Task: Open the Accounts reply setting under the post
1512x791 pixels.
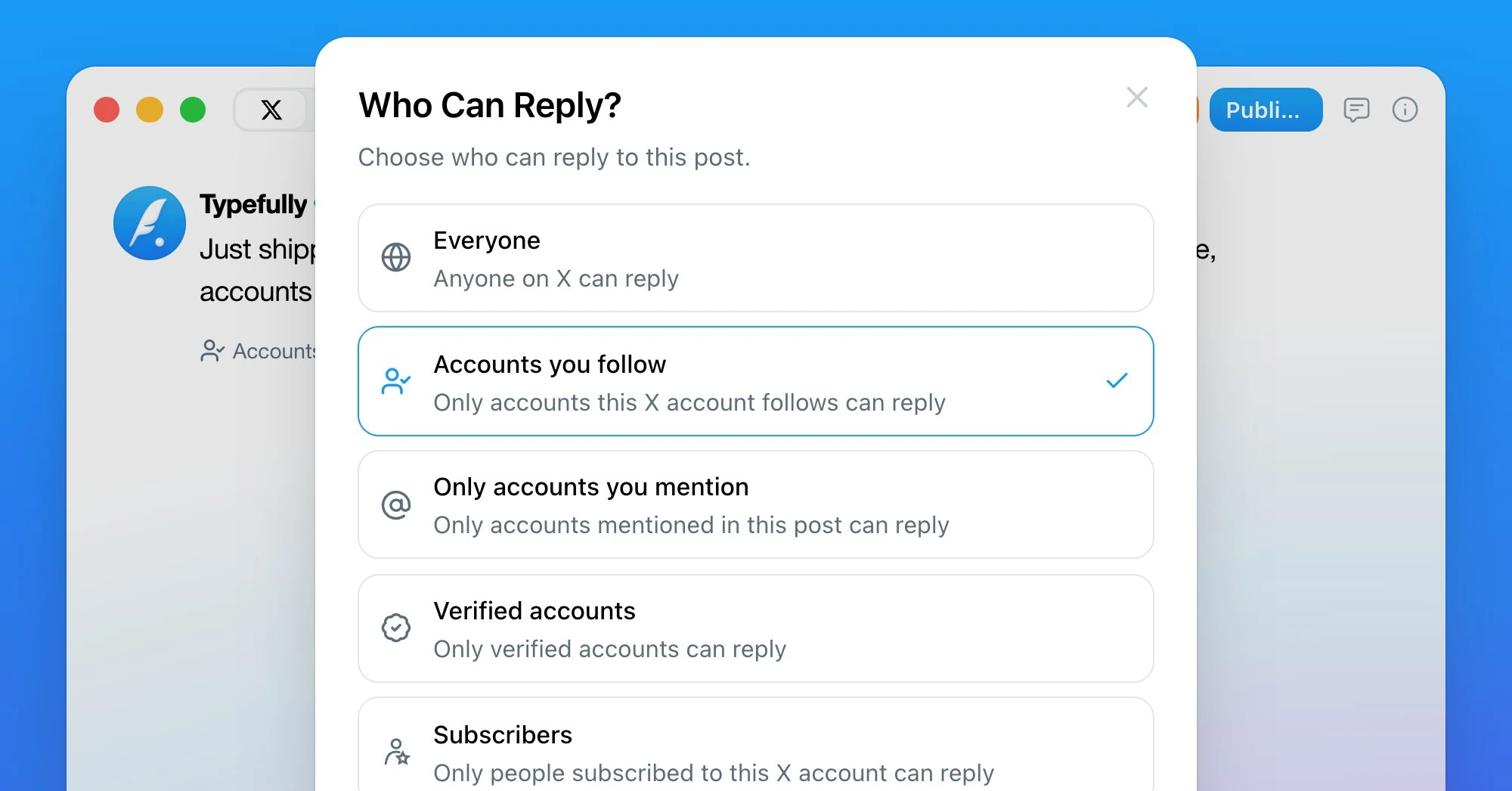Action: (258, 351)
